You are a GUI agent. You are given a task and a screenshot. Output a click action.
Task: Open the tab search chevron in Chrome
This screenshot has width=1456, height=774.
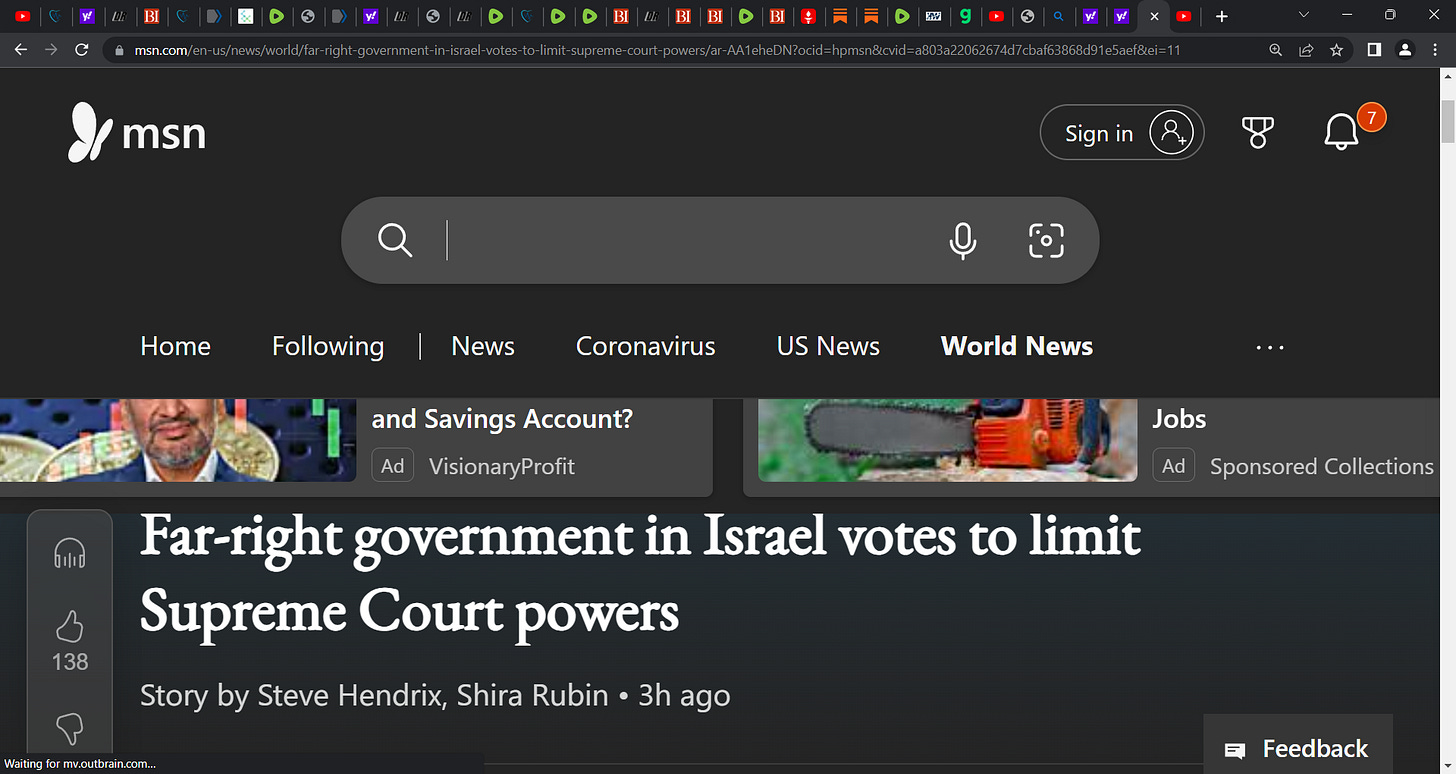click(1303, 15)
